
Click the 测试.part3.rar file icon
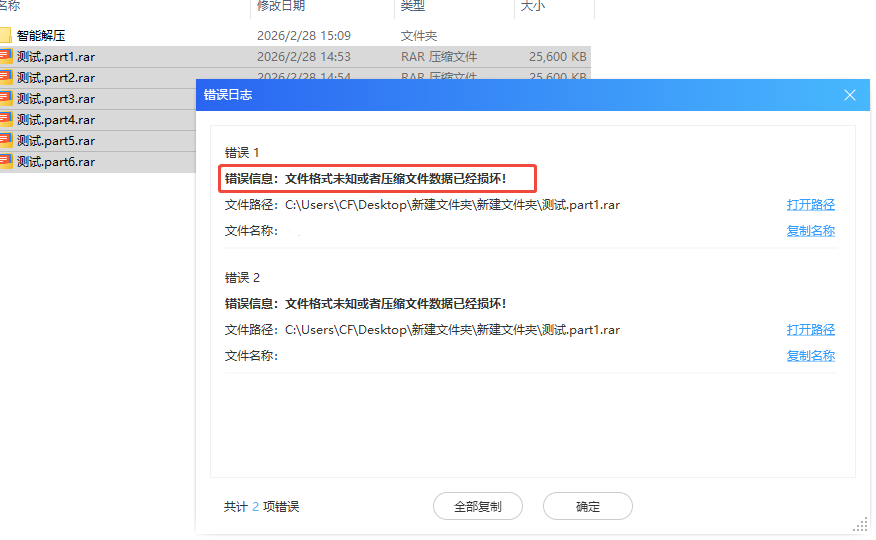pyautogui.click(x=6, y=99)
